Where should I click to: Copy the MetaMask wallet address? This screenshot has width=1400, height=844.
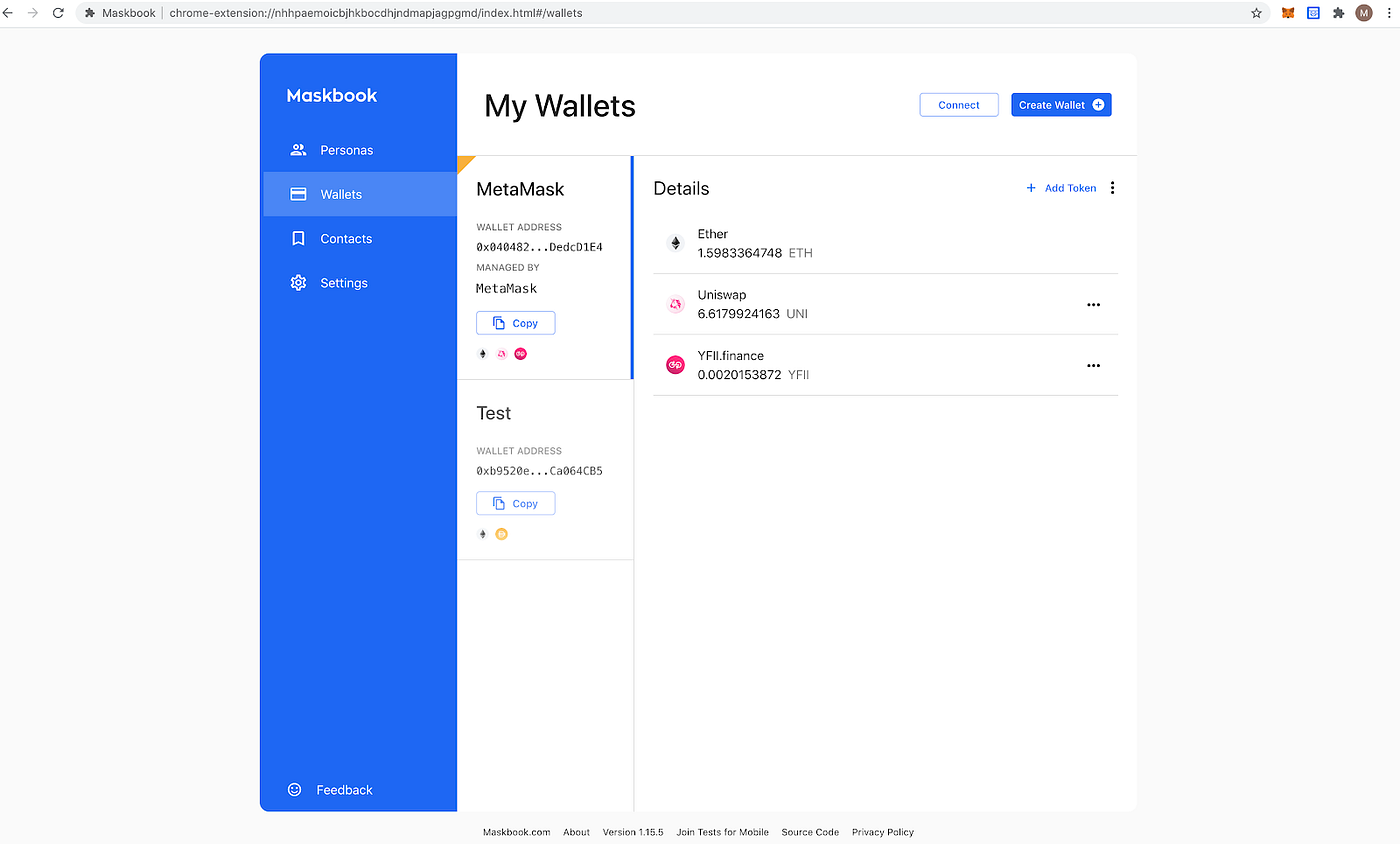(515, 323)
